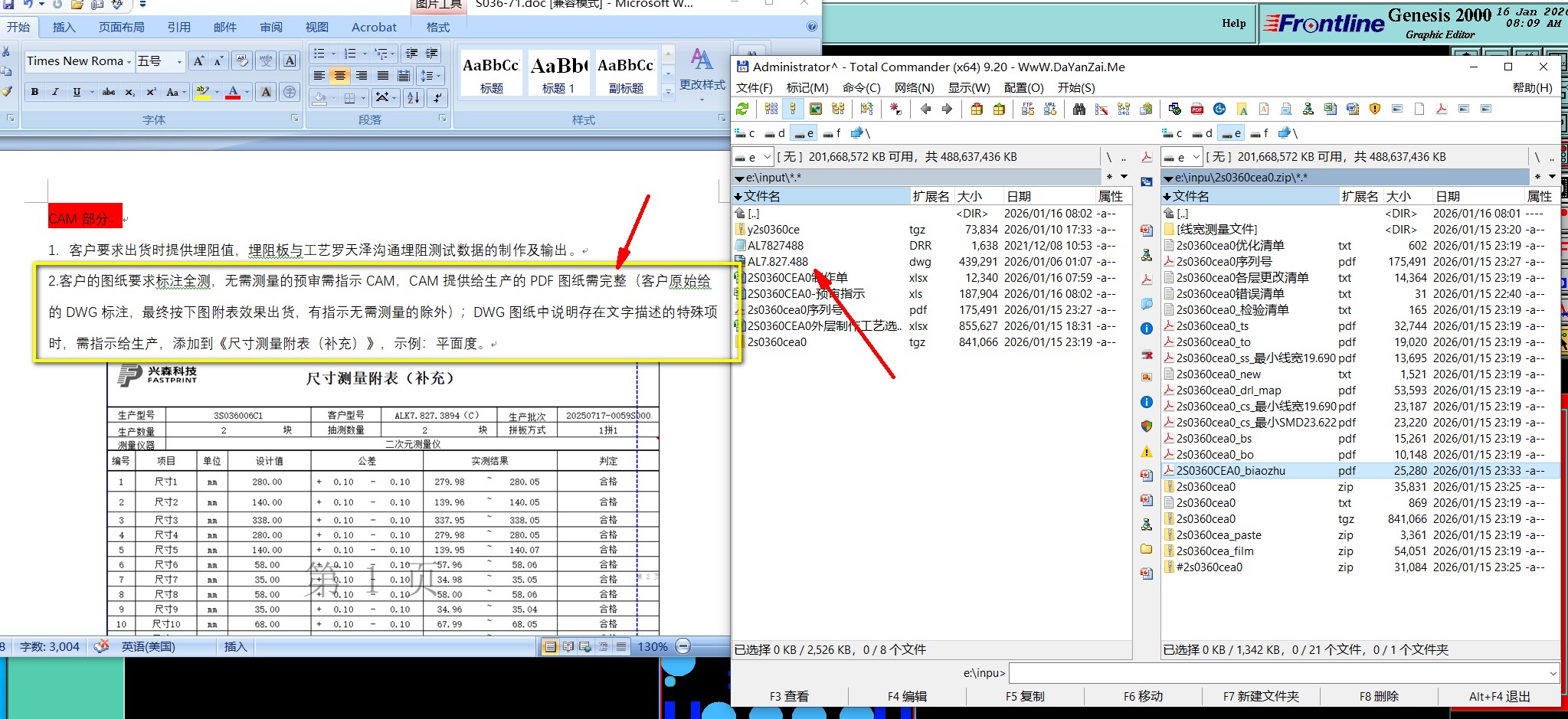The width and height of the screenshot is (1568, 719).
Task: Toggle align text left in Word
Action: (319, 76)
